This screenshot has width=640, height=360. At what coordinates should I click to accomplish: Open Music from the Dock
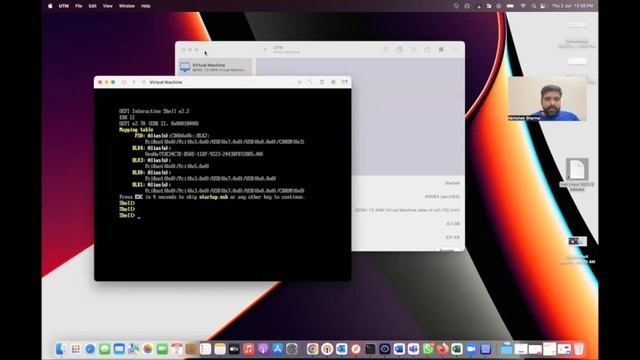(x=249, y=349)
